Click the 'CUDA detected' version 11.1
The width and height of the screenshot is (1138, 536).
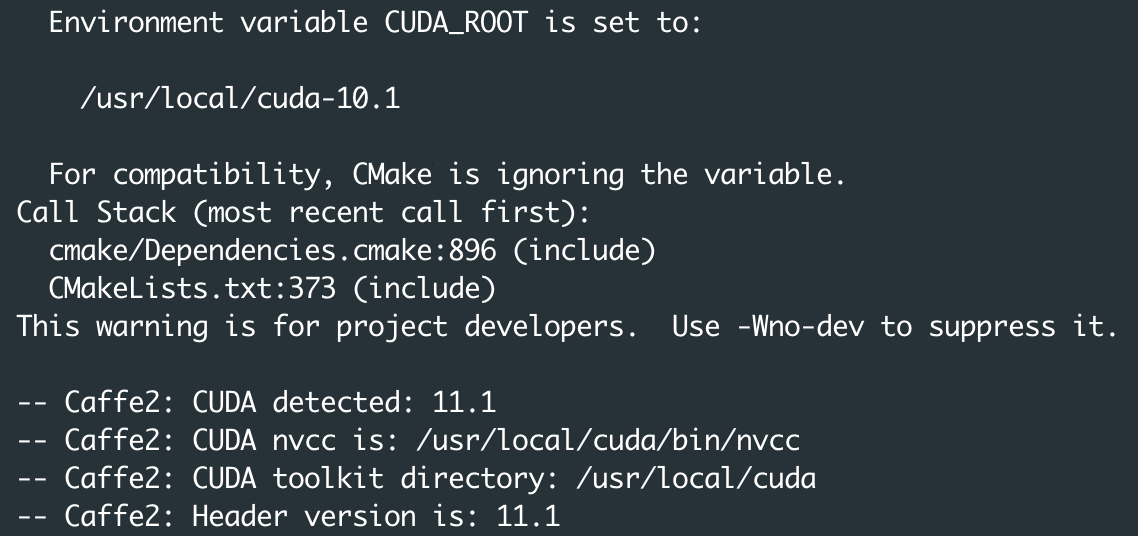pyautogui.click(x=464, y=403)
